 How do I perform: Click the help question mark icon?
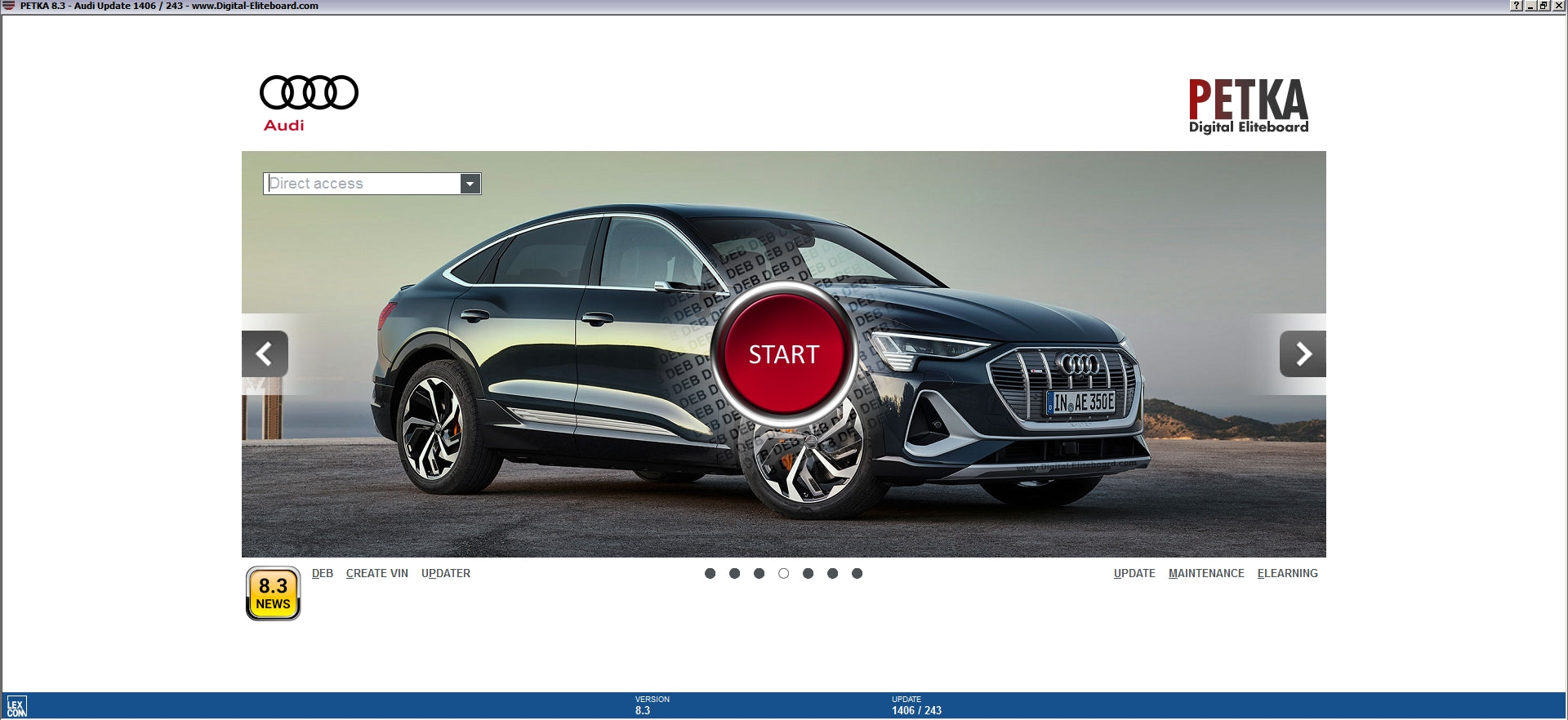(1517, 6)
